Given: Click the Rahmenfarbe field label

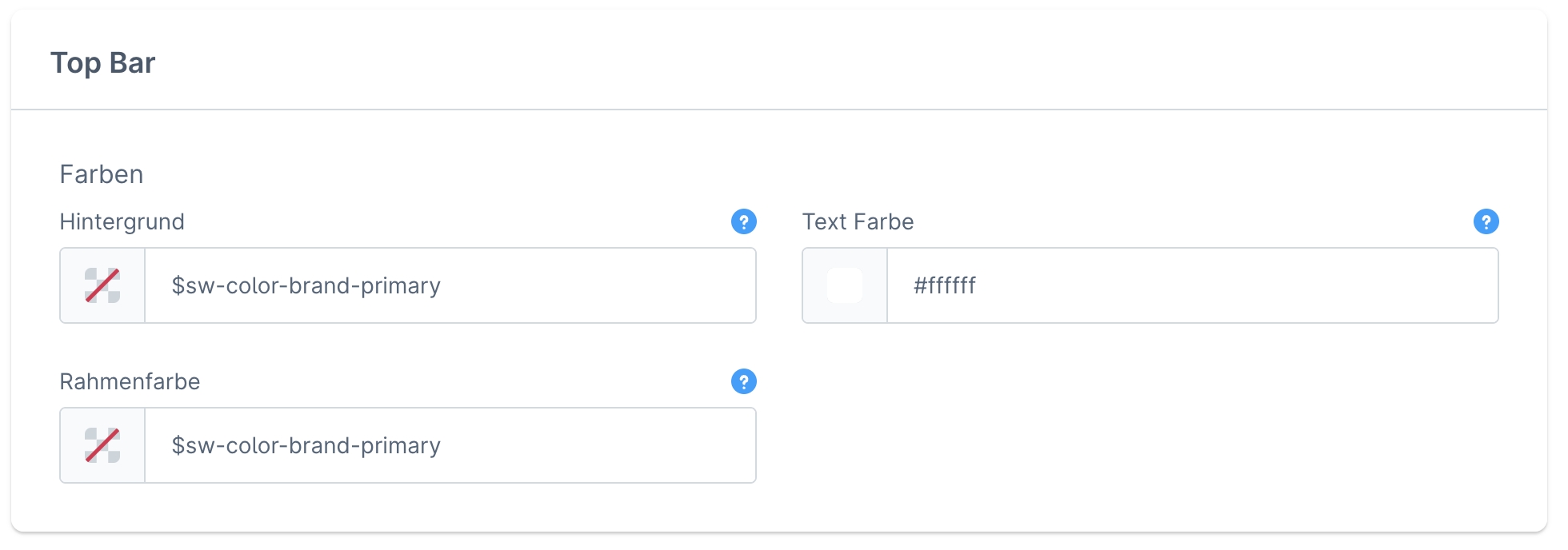Looking at the screenshot, I should click(x=130, y=381).
